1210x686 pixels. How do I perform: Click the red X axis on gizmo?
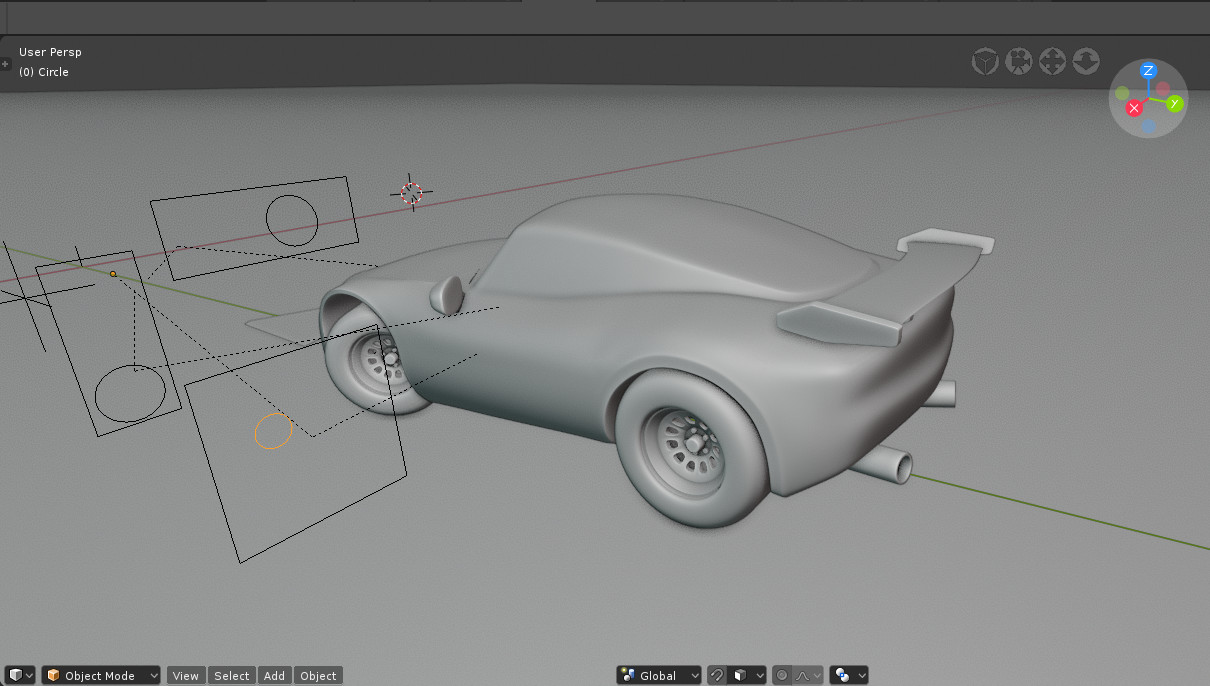[x=1134, y=108]
